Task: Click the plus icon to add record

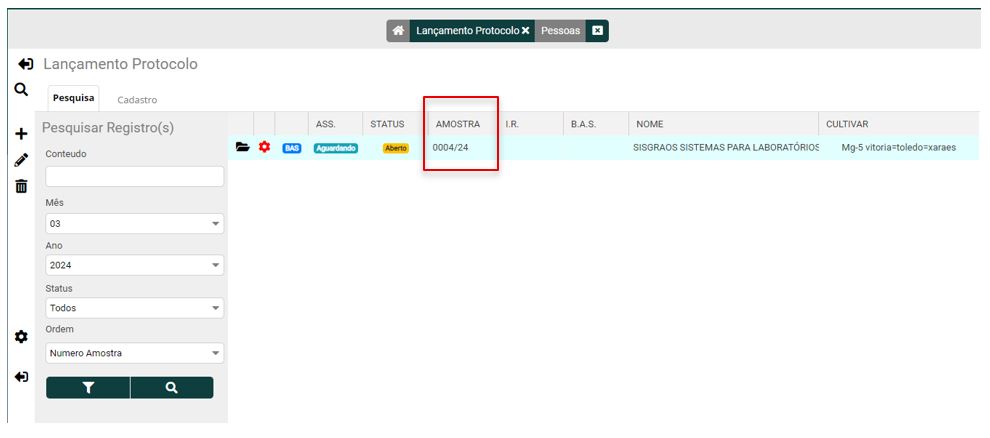Action: (x=21, y=134)
